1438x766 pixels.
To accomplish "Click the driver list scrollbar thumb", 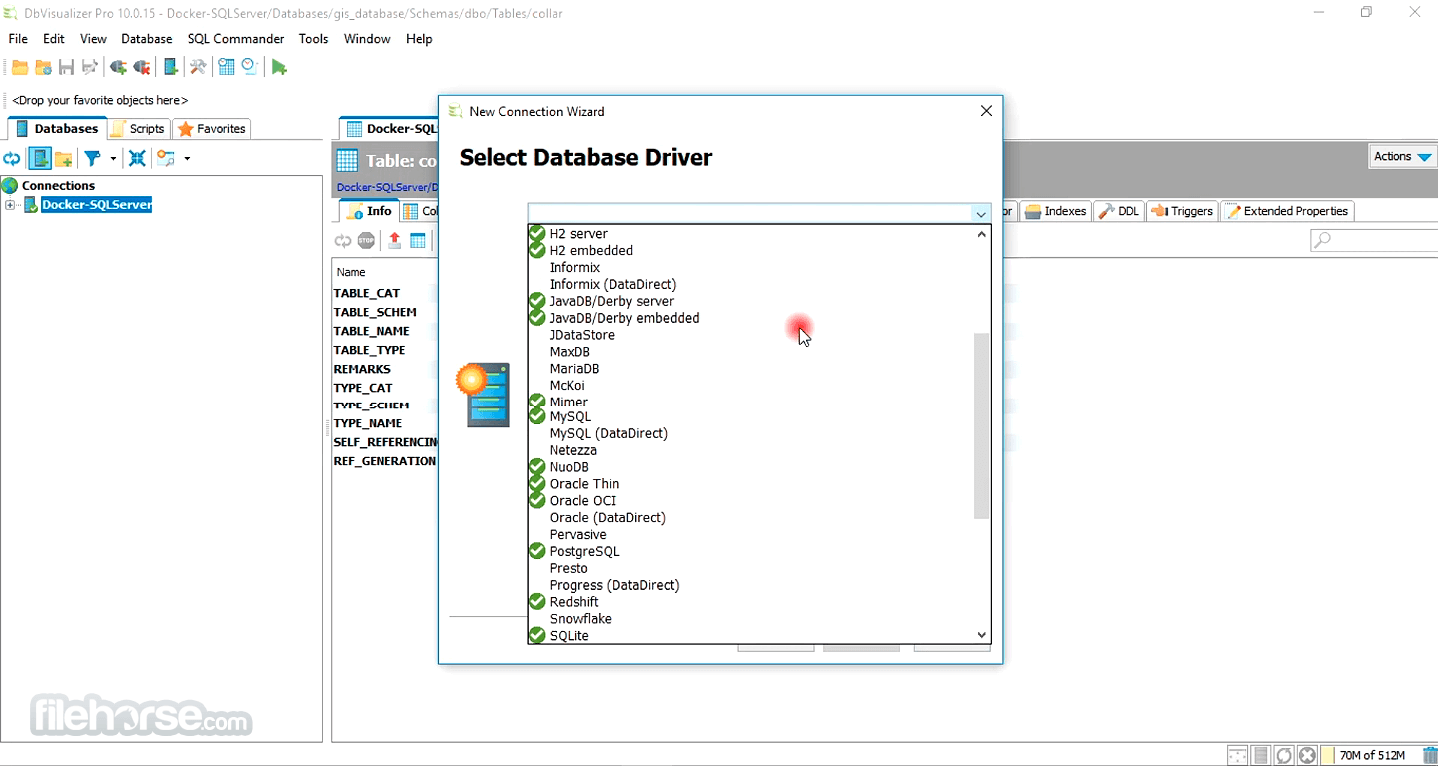I will click(981, 426).
